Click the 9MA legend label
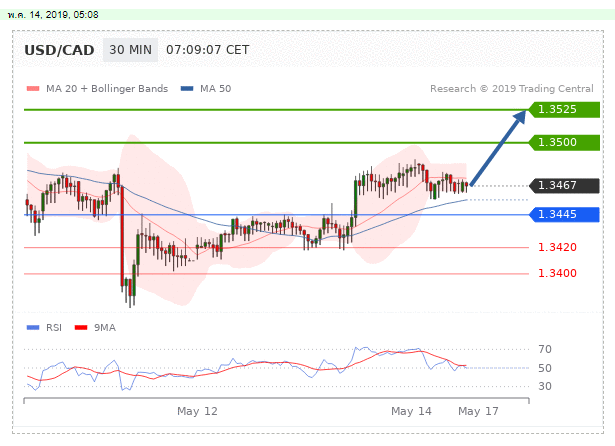The height and width of the screenshot is (446, 615). pos(105,328)
